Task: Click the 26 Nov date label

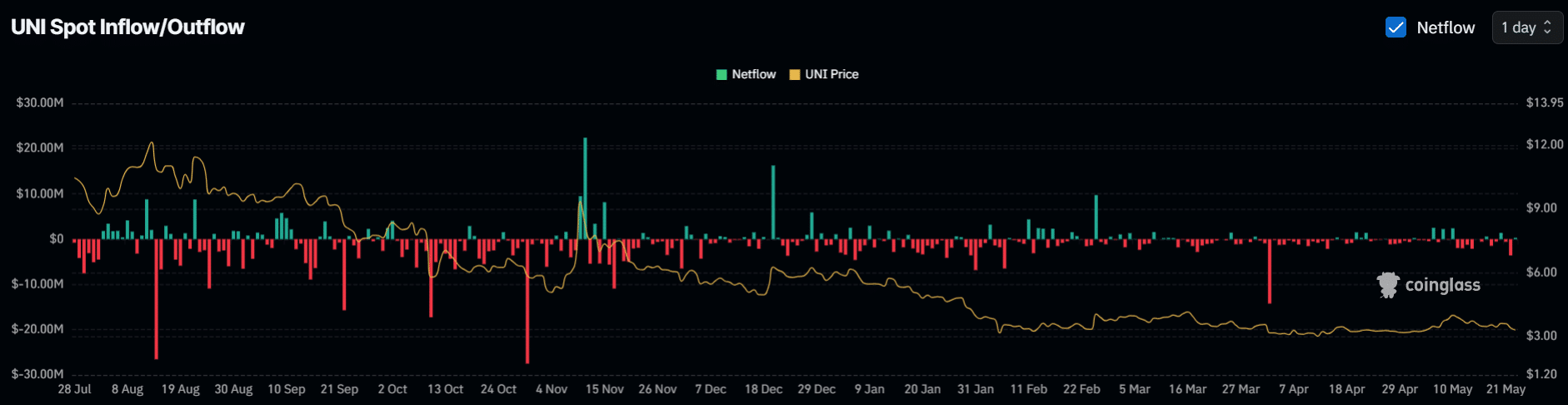Action: coord(657,389)
